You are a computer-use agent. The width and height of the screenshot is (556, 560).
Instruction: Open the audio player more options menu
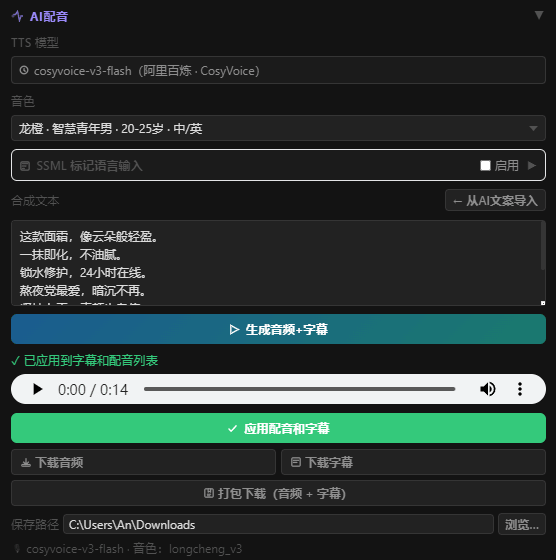tap(520, 389)
